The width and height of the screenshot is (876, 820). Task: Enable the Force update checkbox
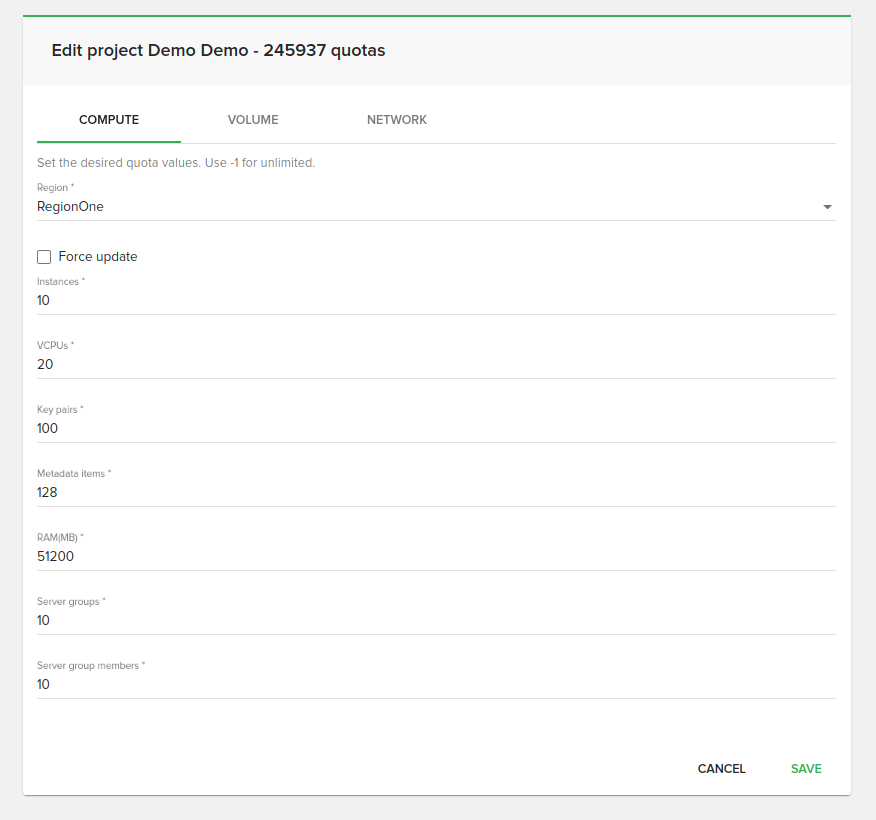click(x=44, y=257)
